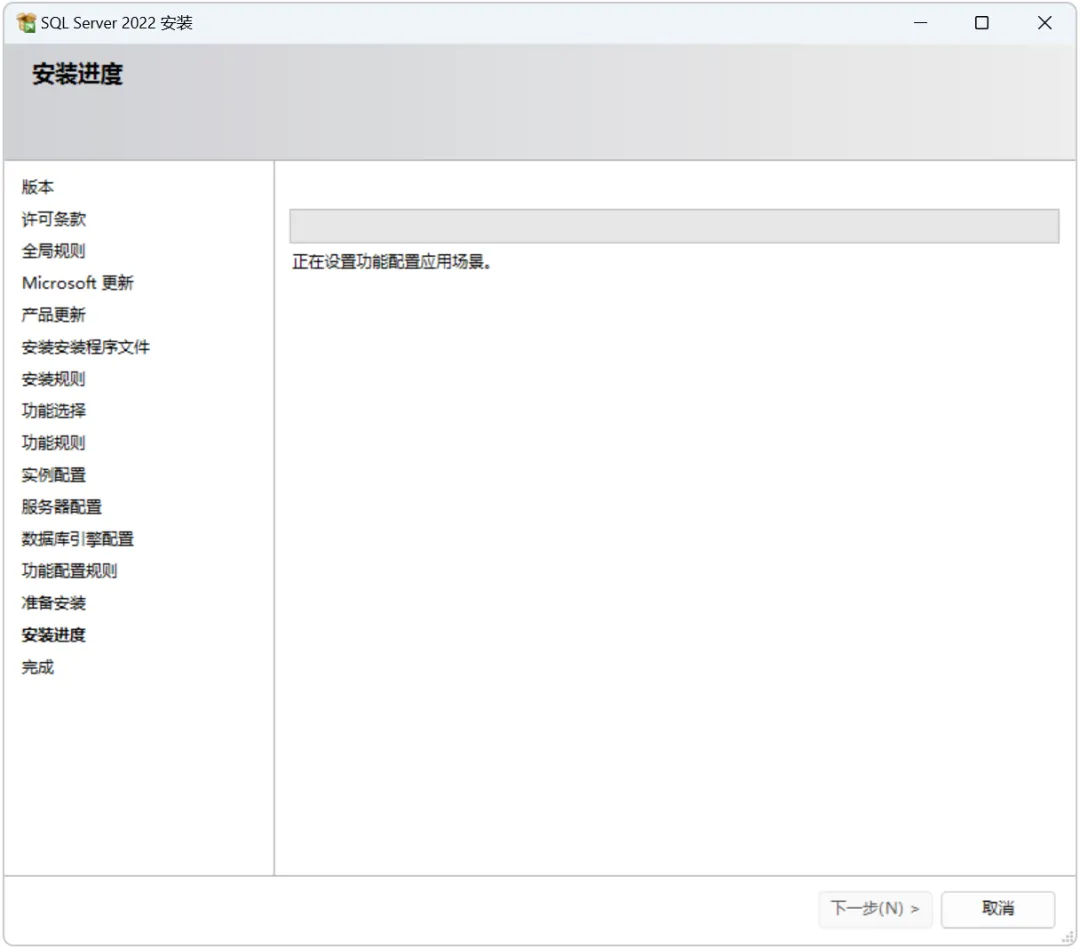This screenshot has height=949, width=1080.
Task: Select the 功能选择 step in sidebar
Action: tap(54, 411)
